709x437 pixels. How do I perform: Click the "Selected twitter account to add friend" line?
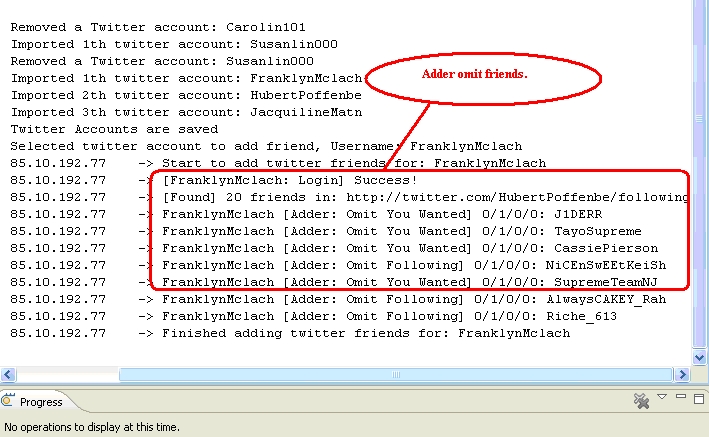click(266, 147)
